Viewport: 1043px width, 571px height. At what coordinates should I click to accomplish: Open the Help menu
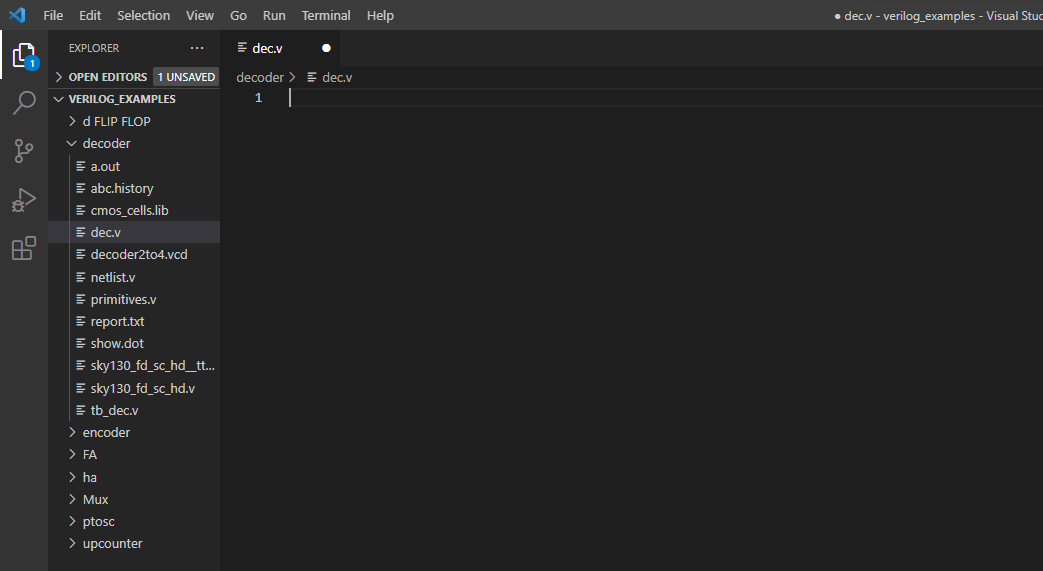[x=380, y=15]
